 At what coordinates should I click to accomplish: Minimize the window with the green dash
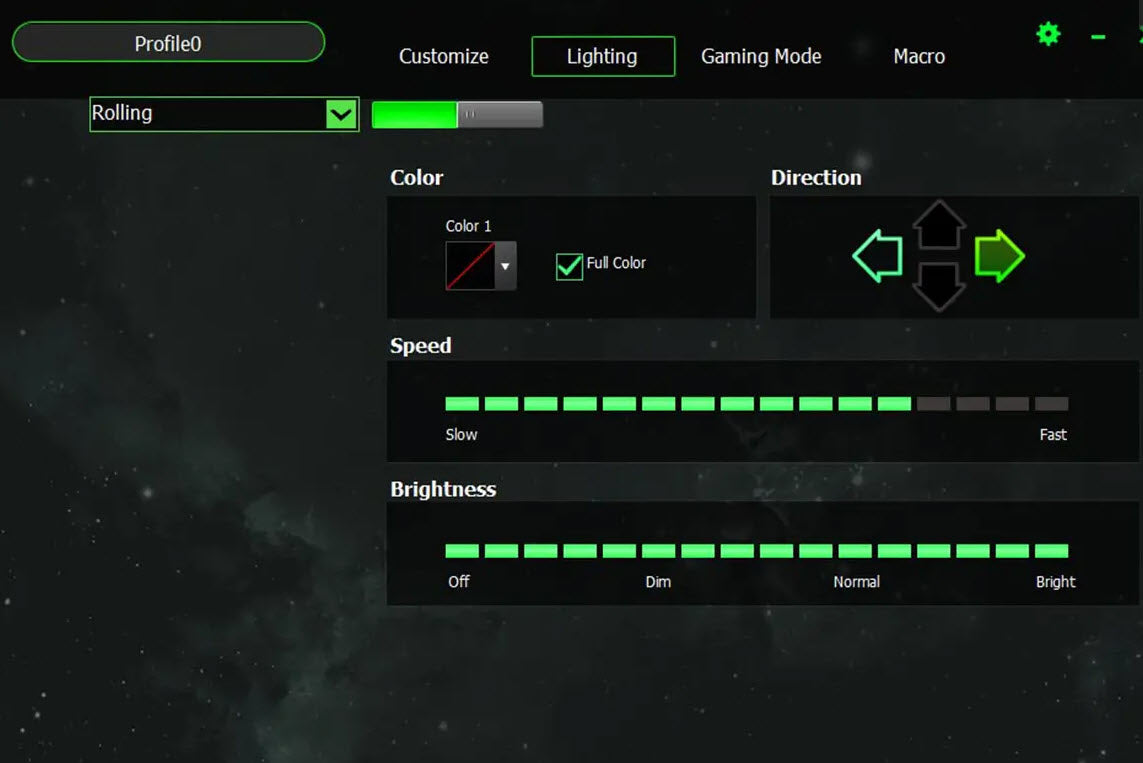coord(1098,37)
